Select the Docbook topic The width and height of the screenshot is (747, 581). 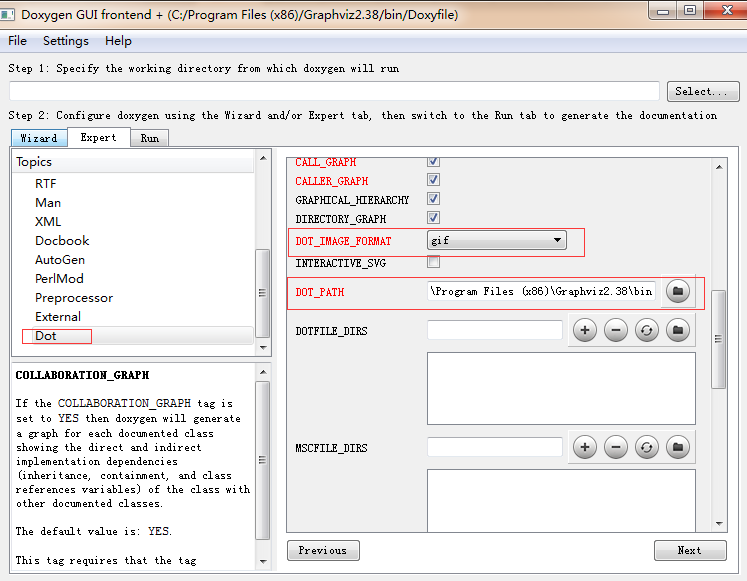[62, 240]
